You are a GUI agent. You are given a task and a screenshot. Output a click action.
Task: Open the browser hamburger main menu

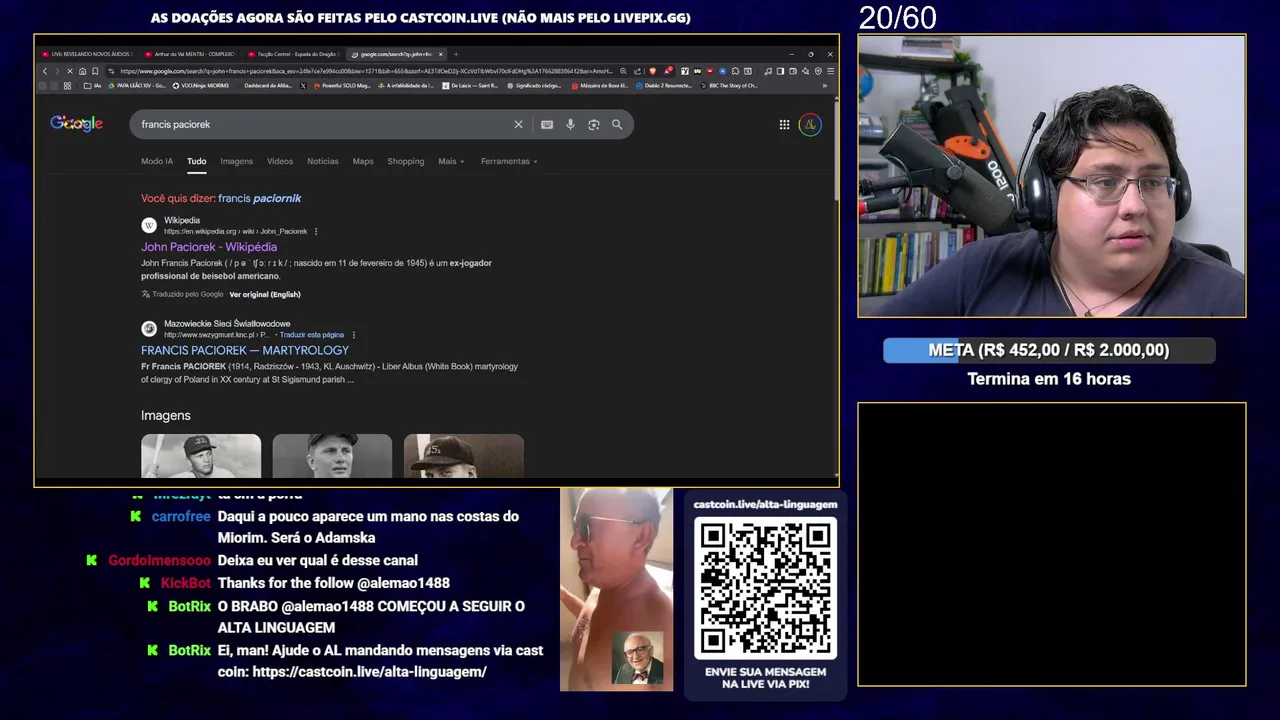pyautogui.click(x=830, y=71)
